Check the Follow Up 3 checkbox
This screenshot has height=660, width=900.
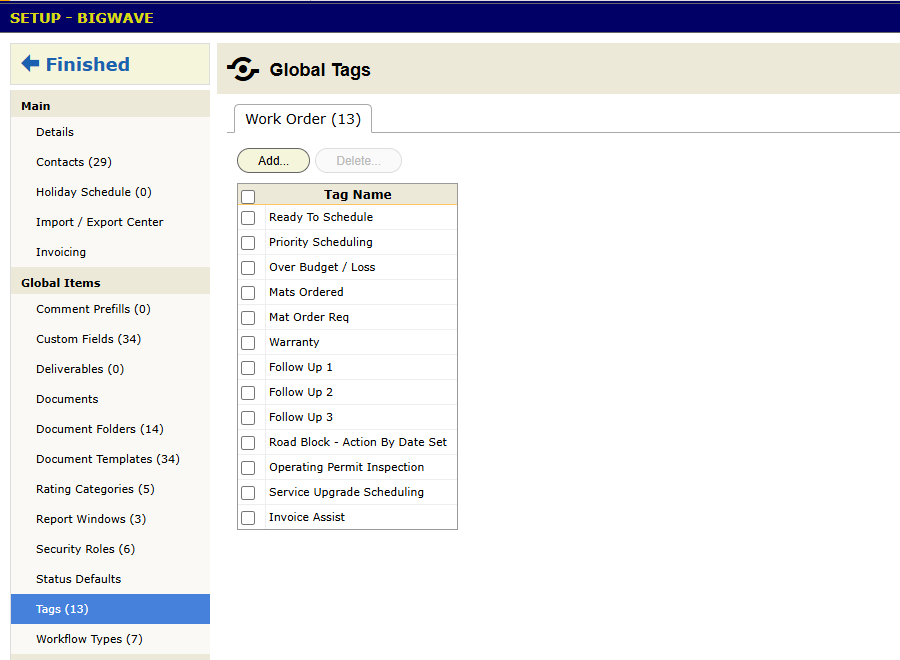coord(248,418)
